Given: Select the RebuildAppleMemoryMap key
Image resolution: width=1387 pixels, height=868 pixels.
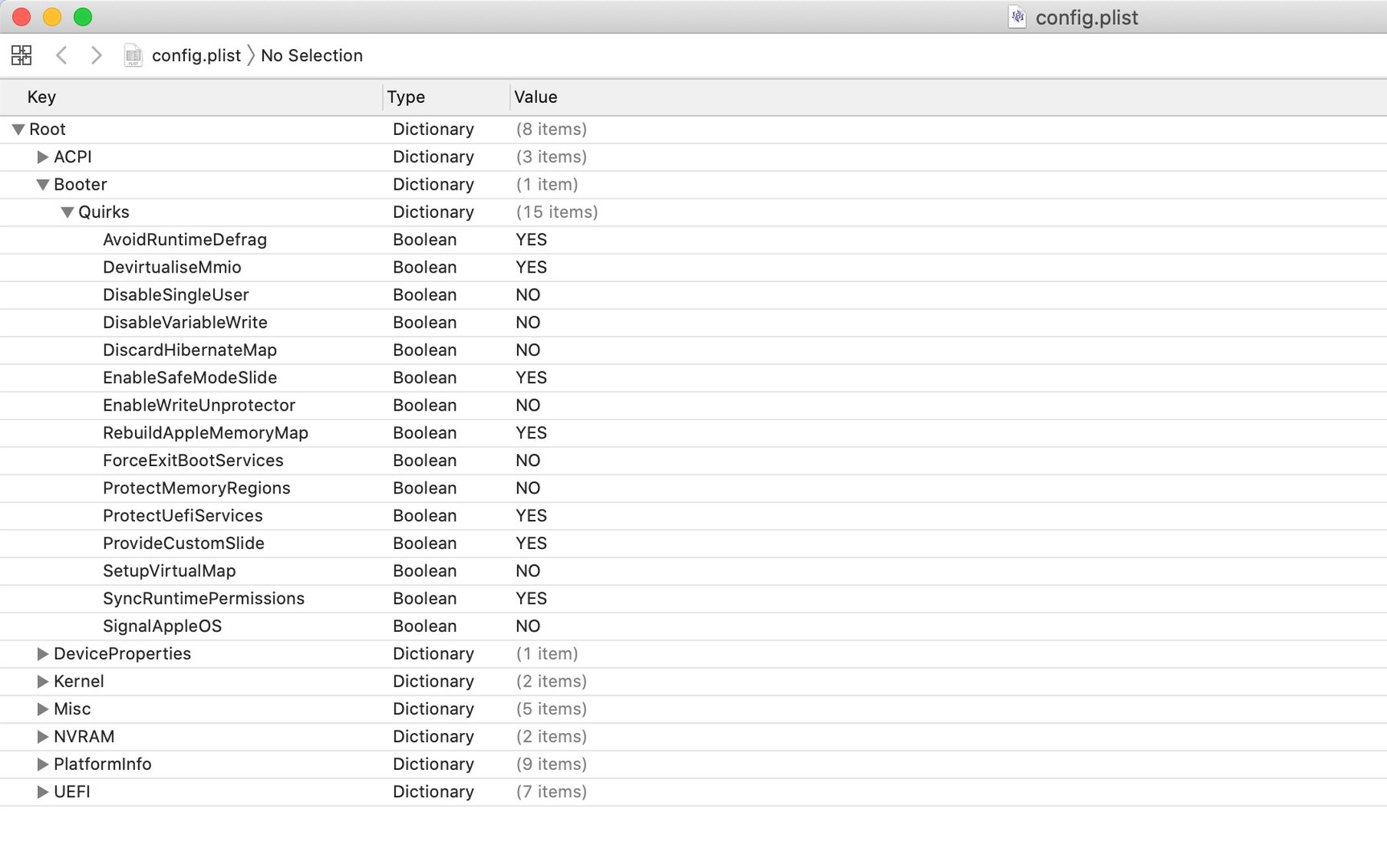Looking at the screenshot, I should (x=206, y=432).
